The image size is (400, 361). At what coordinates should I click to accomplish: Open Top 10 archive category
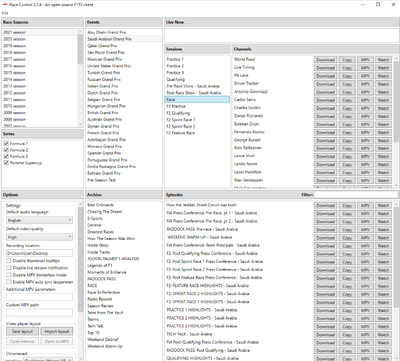point(93,333)
